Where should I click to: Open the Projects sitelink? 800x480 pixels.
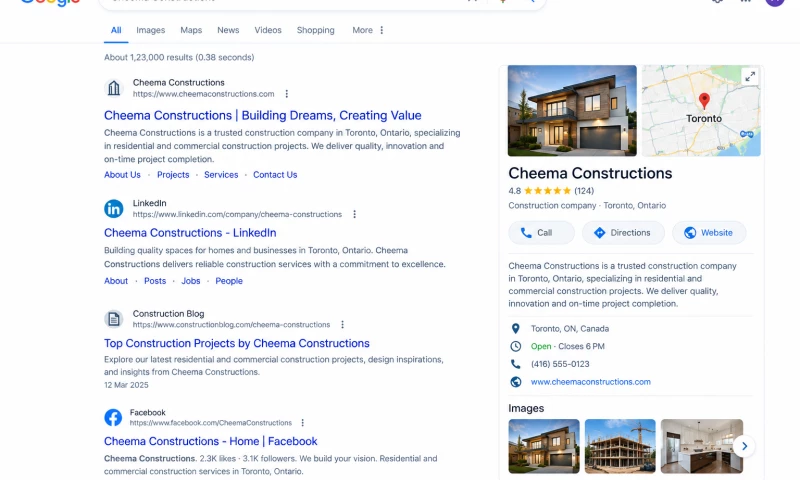173,174
